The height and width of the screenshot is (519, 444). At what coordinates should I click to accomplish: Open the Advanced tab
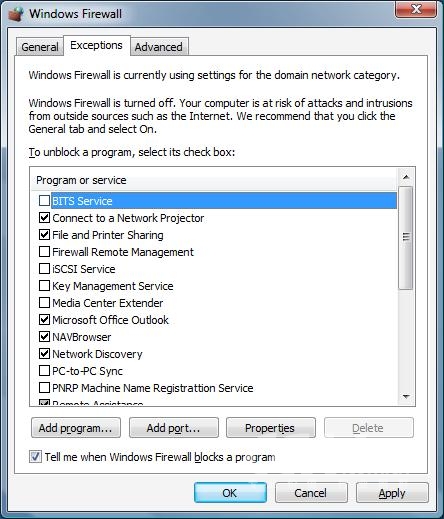(159, 47)
